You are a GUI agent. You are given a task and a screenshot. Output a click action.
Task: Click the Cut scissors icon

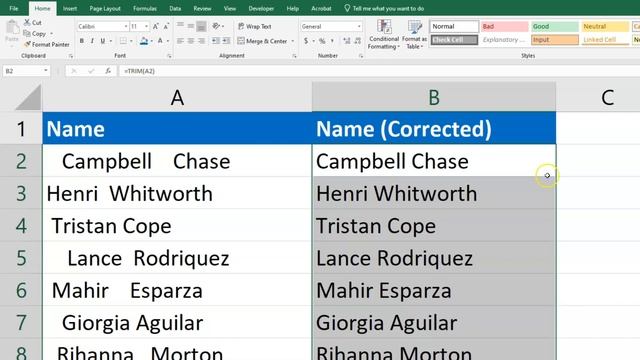27,22
